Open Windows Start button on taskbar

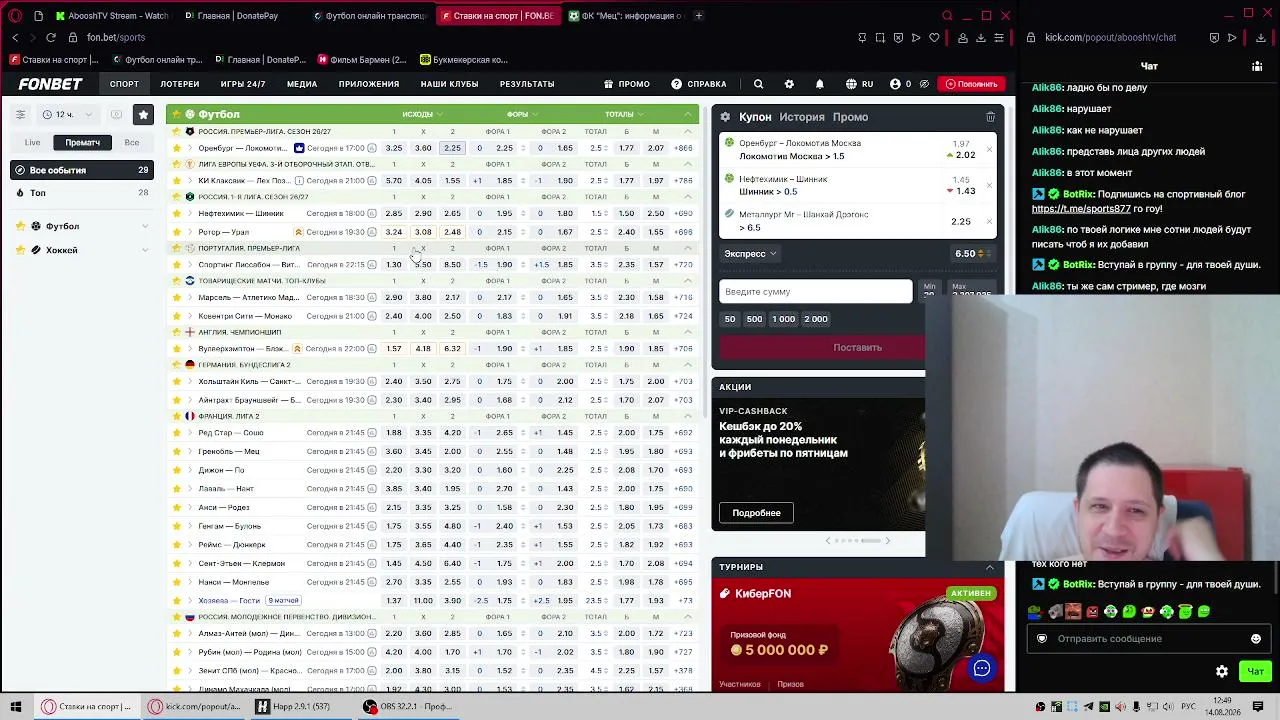click(16, 707)
